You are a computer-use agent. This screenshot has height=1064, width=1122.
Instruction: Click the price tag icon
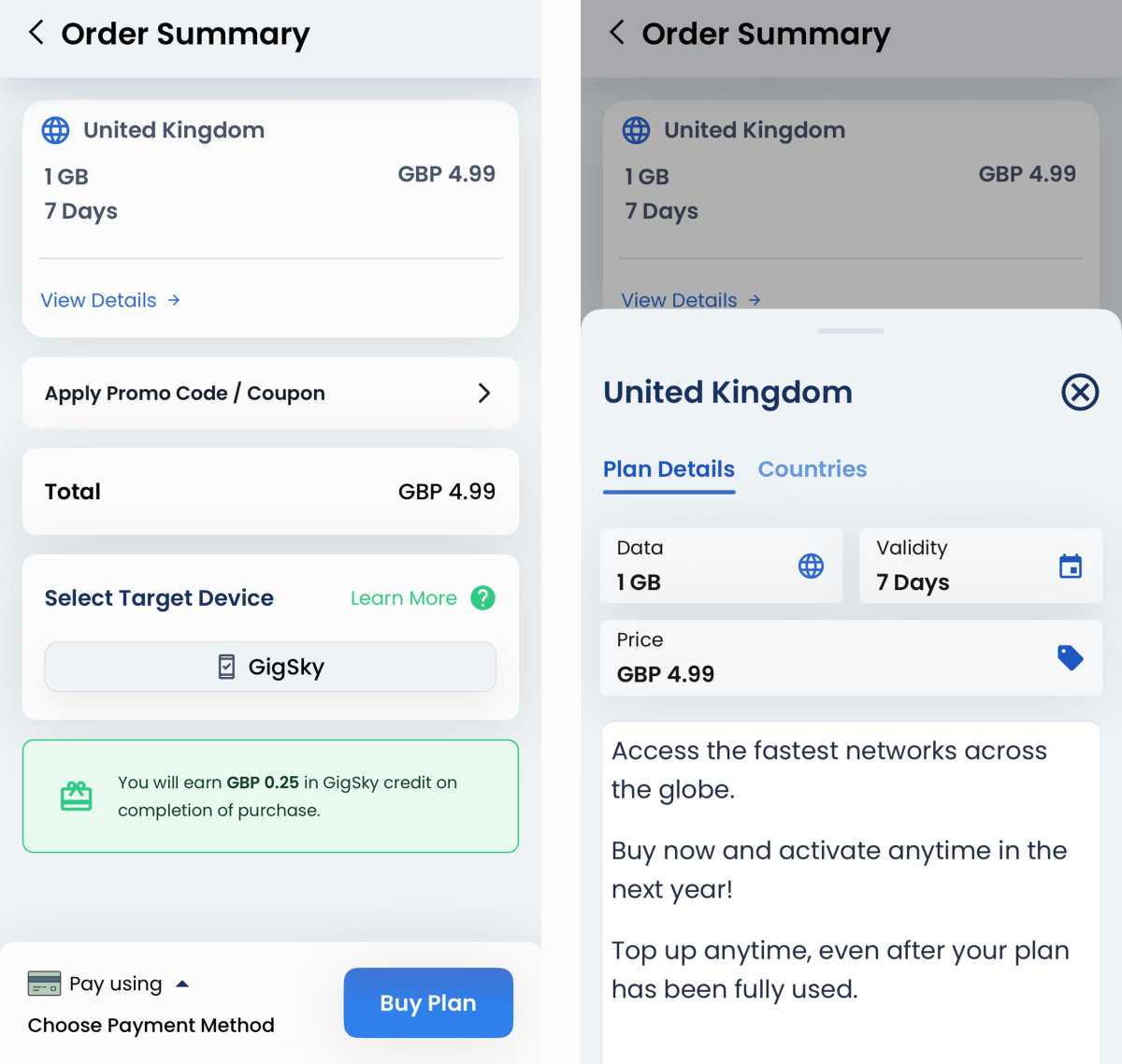[1070, 657]
